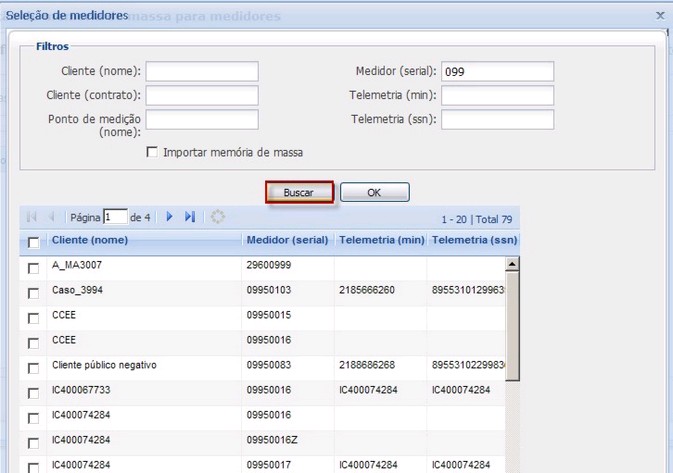Confirm selection with the OK button
The image size is (673, 473).
(x=374, y=192)
